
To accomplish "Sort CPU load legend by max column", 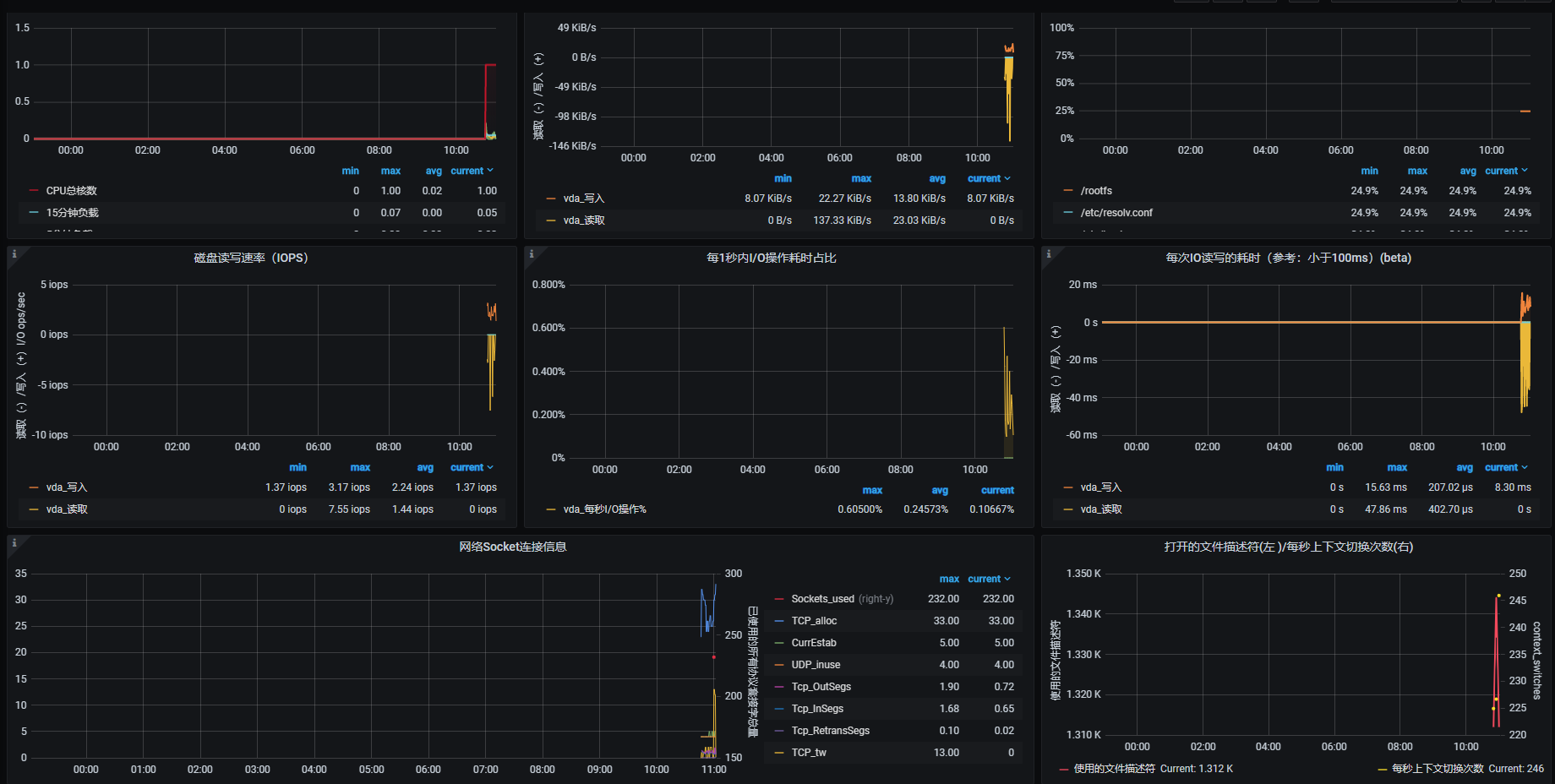I will 390,171.
